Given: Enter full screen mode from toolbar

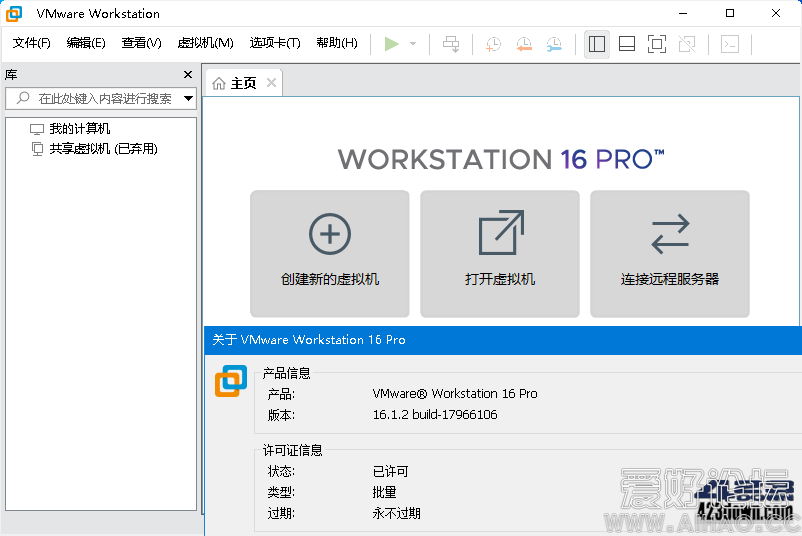Looking at the screenshot, I should 657,44.
